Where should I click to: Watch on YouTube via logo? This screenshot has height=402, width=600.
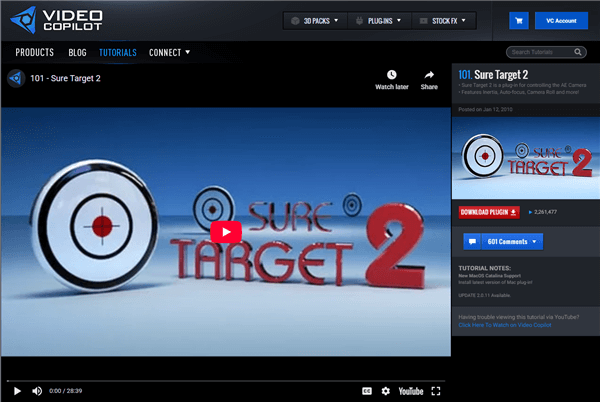coord(411,391)
